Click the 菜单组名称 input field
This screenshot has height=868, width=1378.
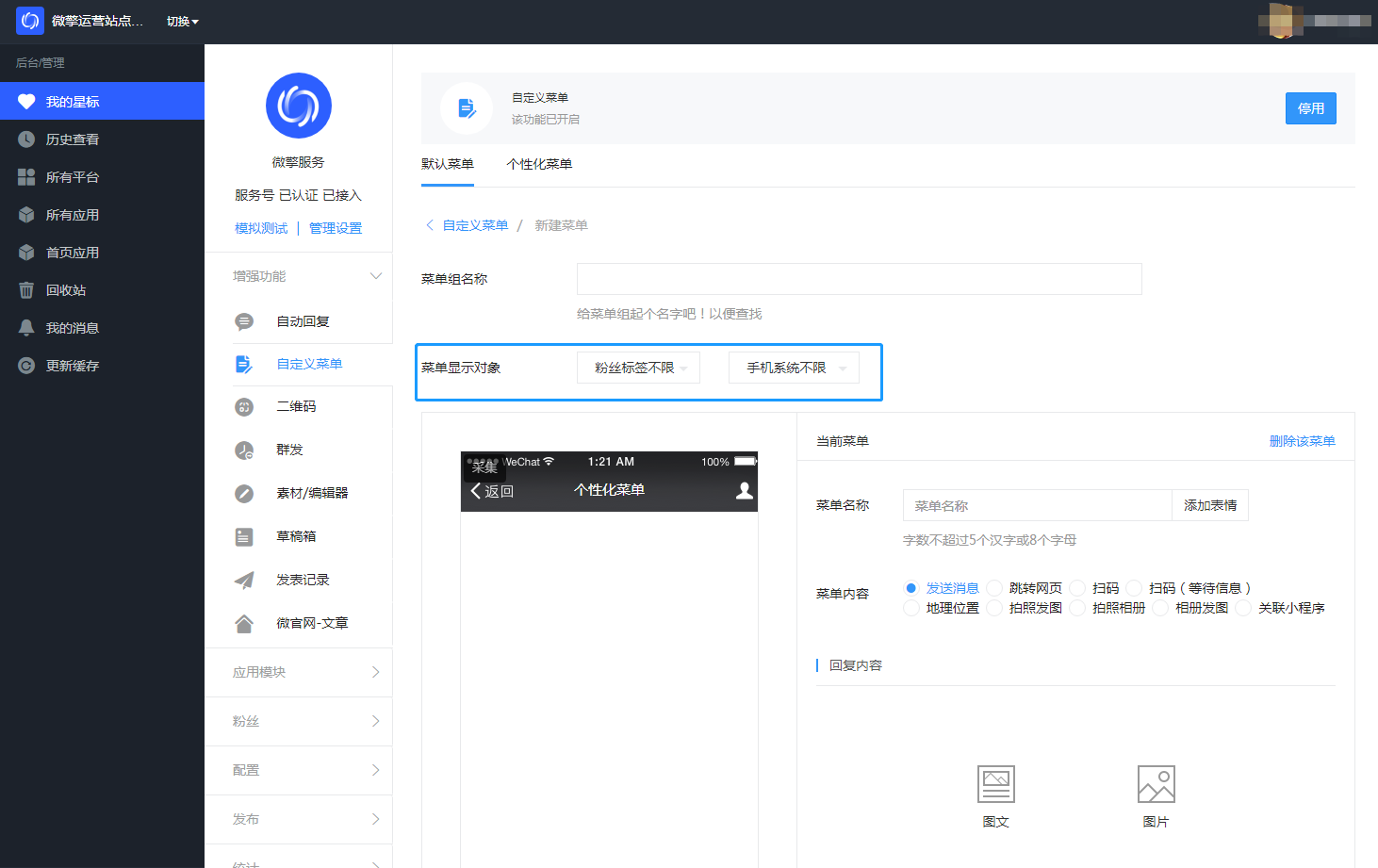coord(860,279)
